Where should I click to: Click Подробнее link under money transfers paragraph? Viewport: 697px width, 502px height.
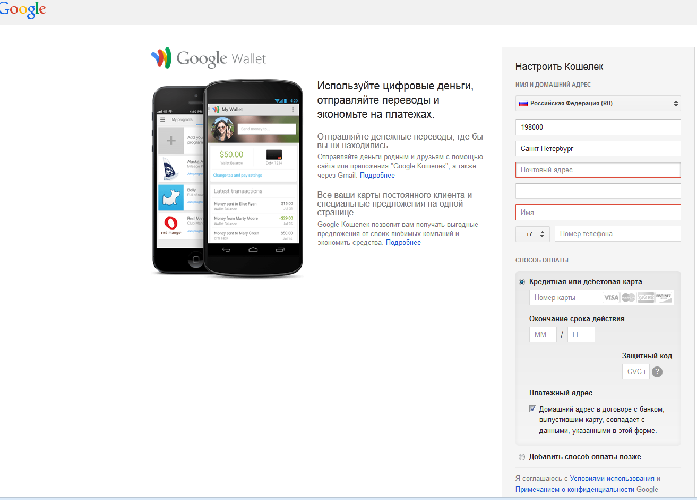[x=377, y=175]
